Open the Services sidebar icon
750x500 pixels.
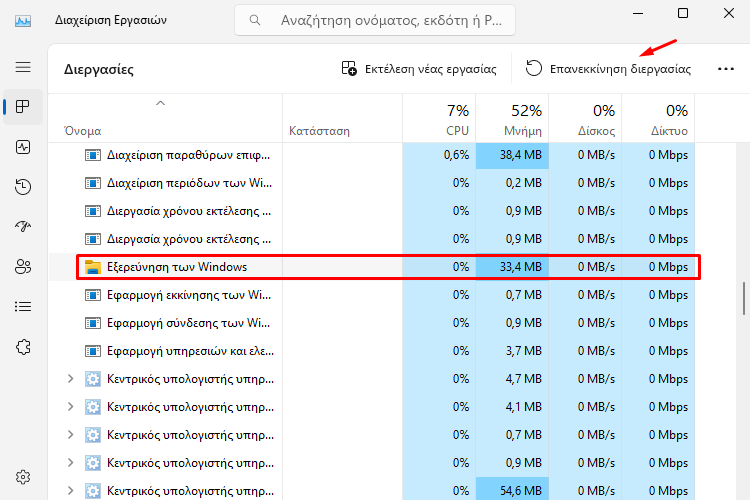[x=23, y=347]
